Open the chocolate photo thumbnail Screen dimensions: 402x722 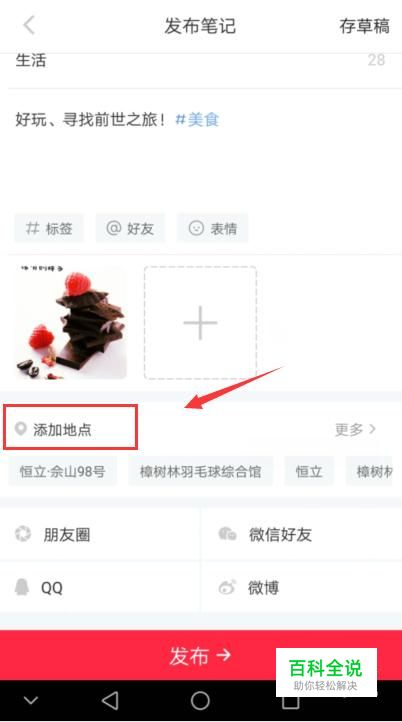pos(71,322)
